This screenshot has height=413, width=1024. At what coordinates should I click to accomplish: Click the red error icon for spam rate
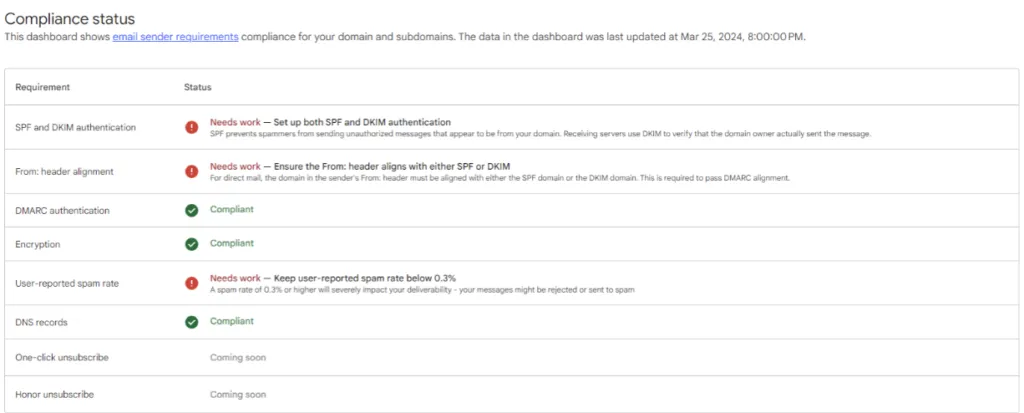pyautogui.click(x=191, y=283)
